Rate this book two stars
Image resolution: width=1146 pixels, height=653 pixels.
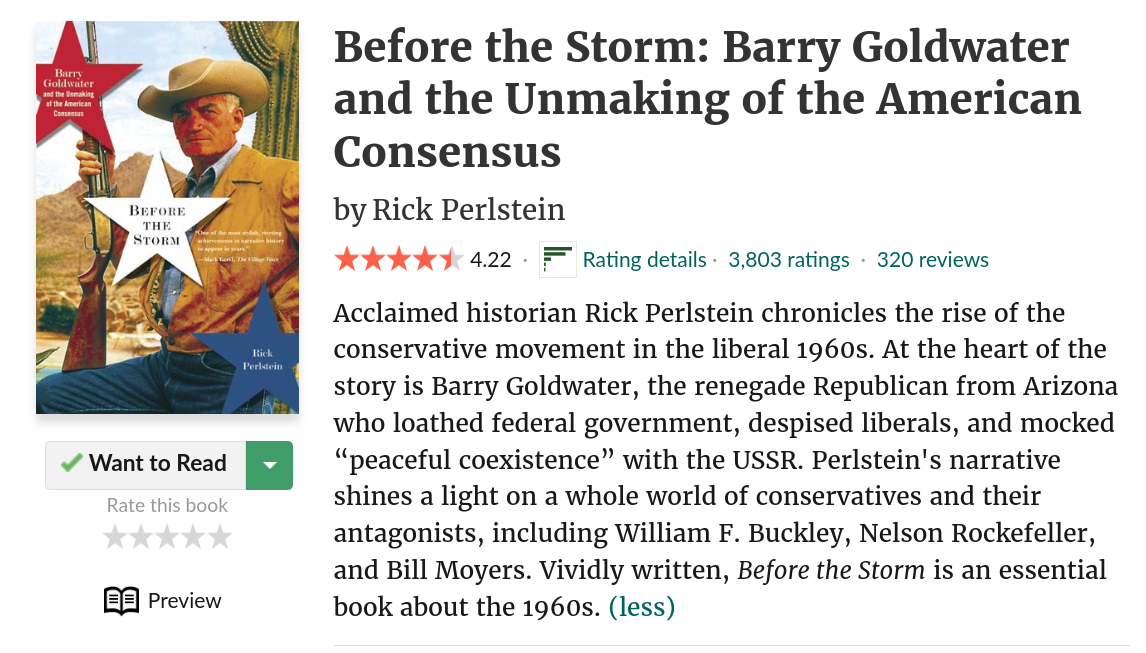click(x=141, y=537)
